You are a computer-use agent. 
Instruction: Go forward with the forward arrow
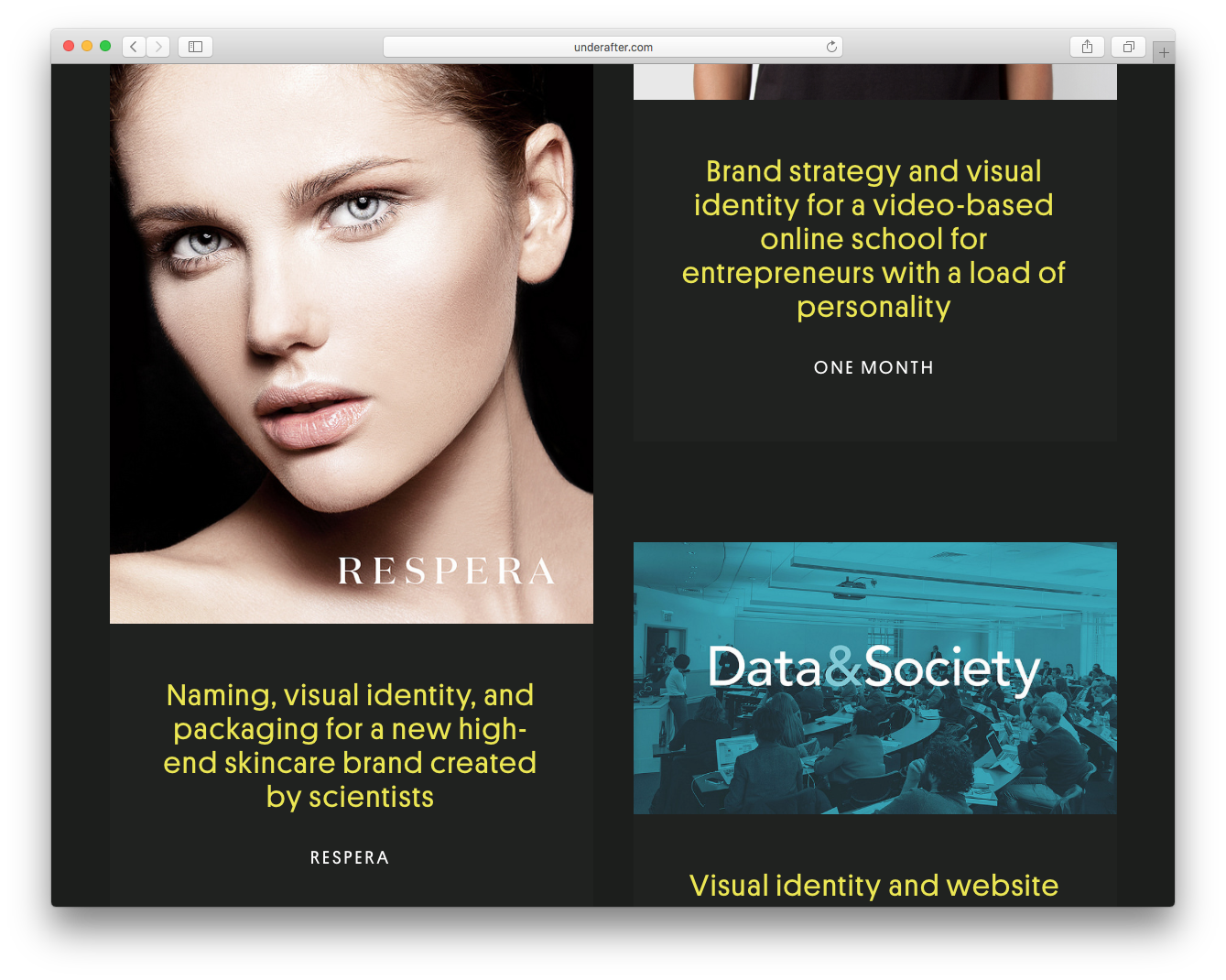coord(158,47)
